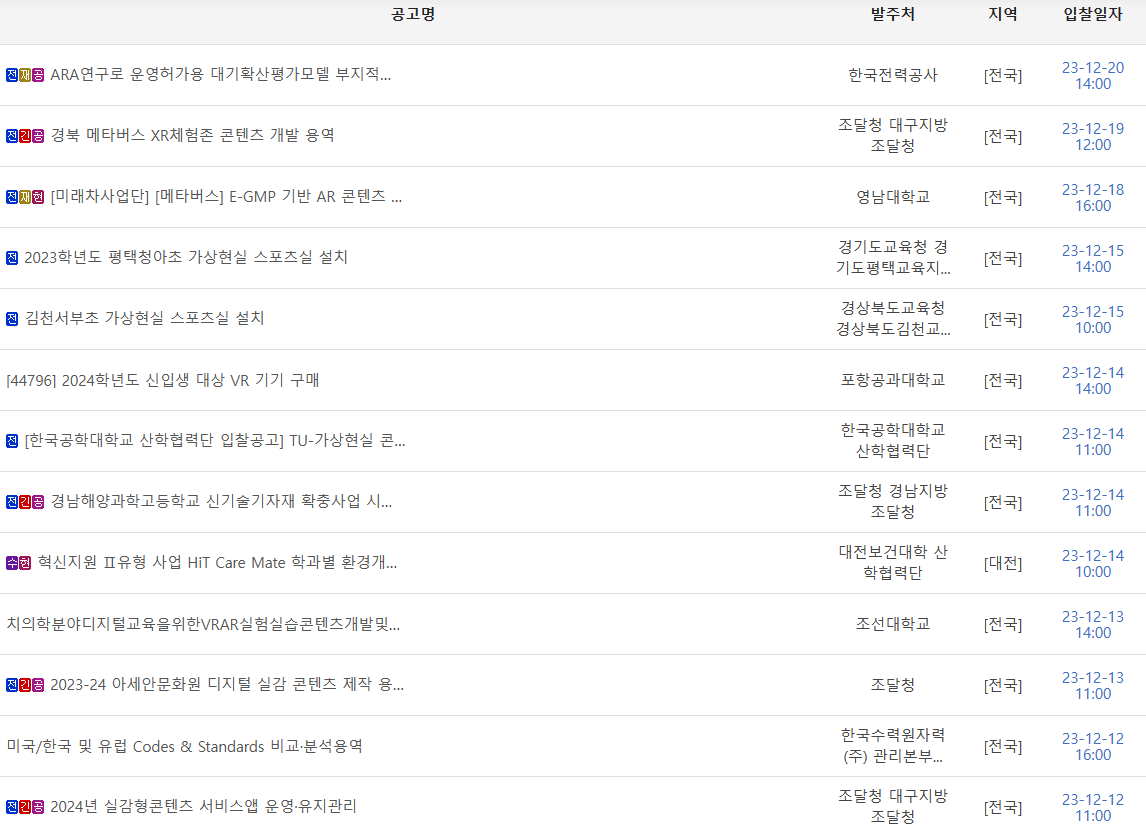Click the 발주처 column header
This screenshot has height=832, width=1146.
pos(892,15)
